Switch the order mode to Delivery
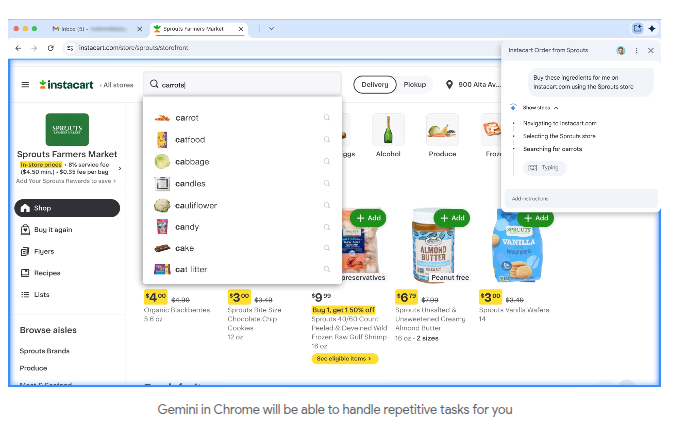This screenshot has width=673, height=427. [372, 85]
